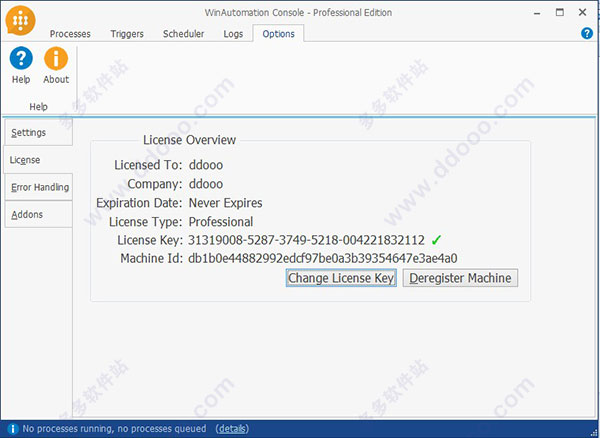Open the Triggers tab
600x438 pixels.
(127, 34)
